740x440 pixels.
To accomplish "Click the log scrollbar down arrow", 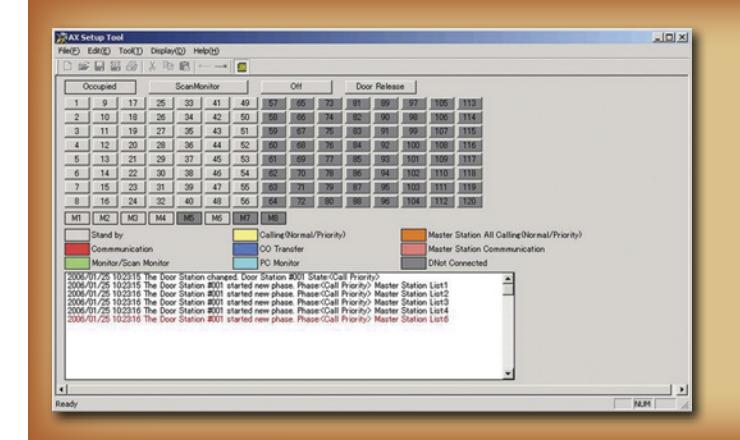I will pos(508,373).
